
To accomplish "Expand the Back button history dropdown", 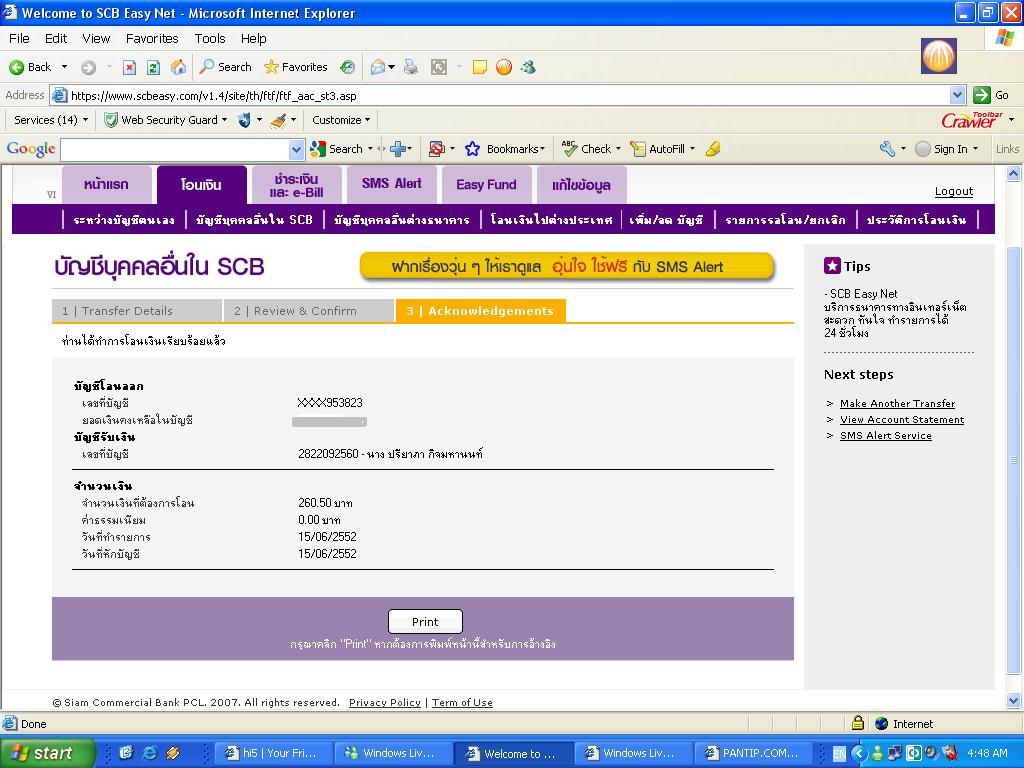I will click(64, 67).
